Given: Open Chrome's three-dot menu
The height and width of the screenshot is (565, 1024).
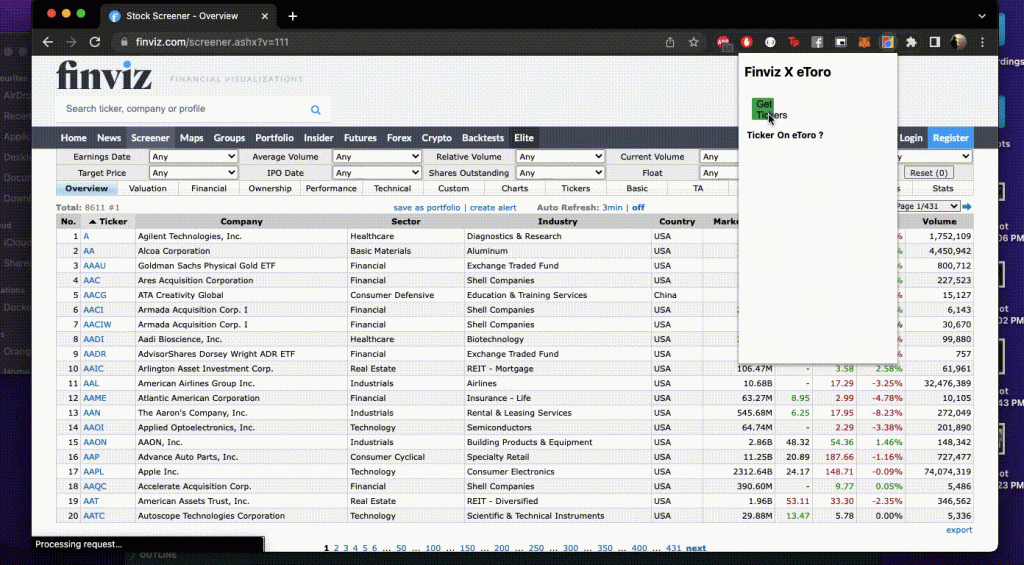Looking at the screenshot, I should tap(982, 42).
